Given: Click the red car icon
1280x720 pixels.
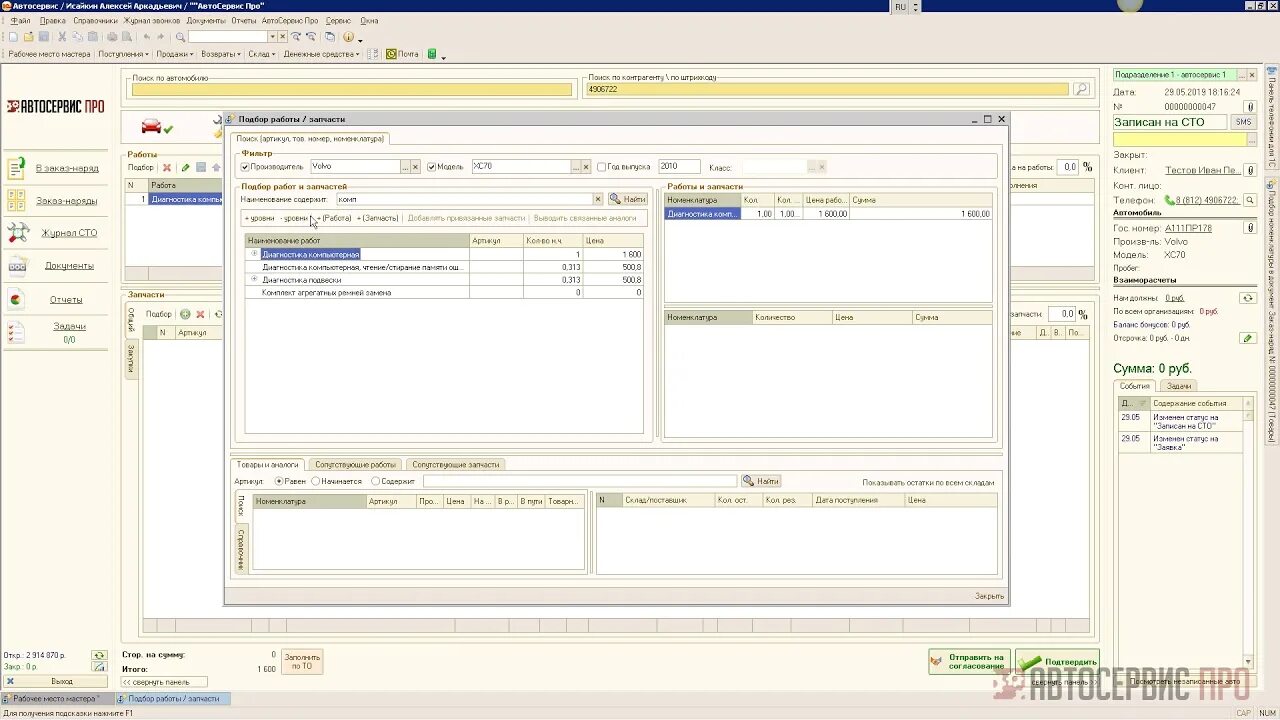Looking at the screenshot, I should 151,126.
